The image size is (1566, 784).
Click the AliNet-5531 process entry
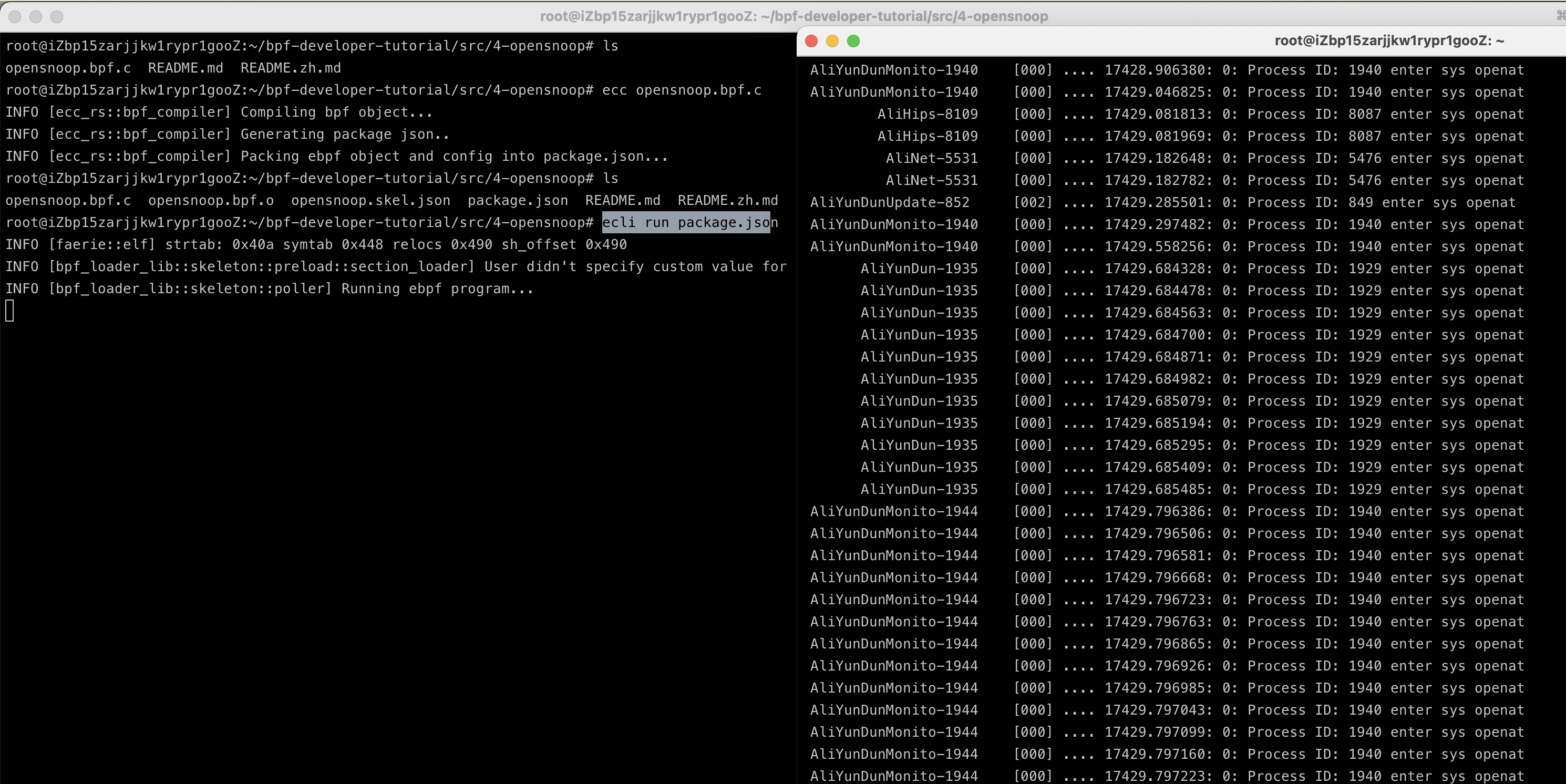pyautogui.click(x=932, y=158)
